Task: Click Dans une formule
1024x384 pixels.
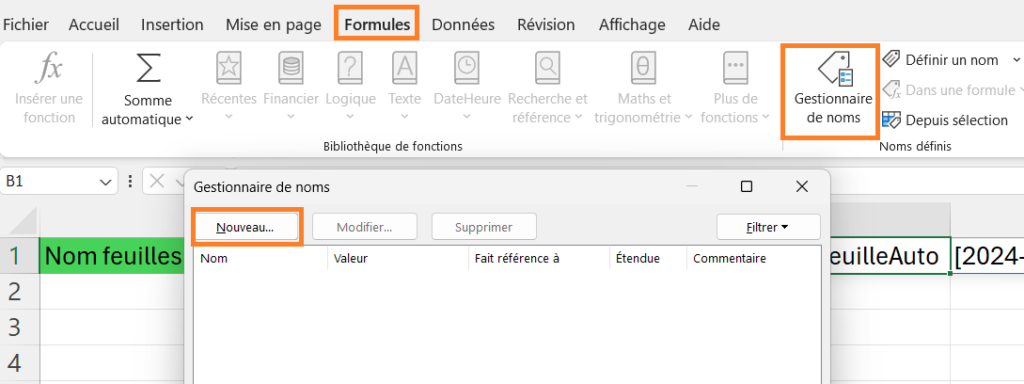Action: (x=948, y=90)
